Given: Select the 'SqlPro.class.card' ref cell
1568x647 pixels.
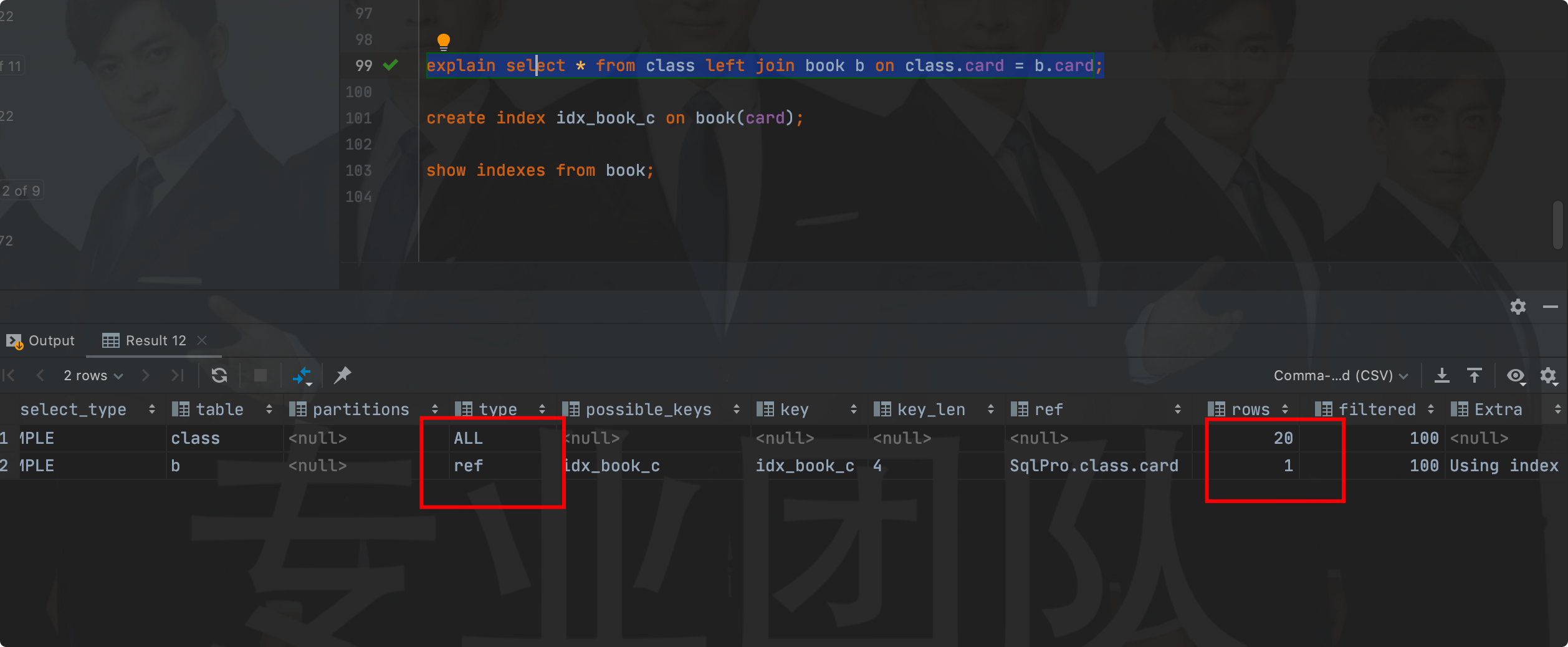Looking at the screenshot, I should click(1098, 466).
